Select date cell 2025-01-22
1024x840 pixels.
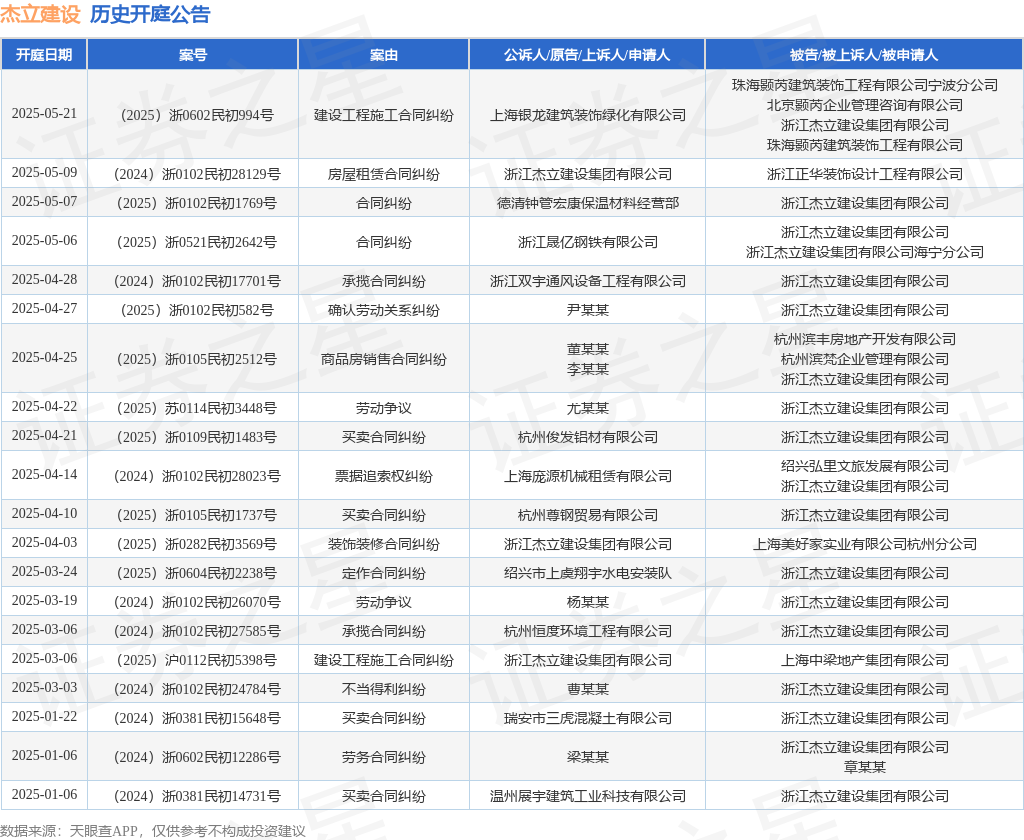point(44,717)
